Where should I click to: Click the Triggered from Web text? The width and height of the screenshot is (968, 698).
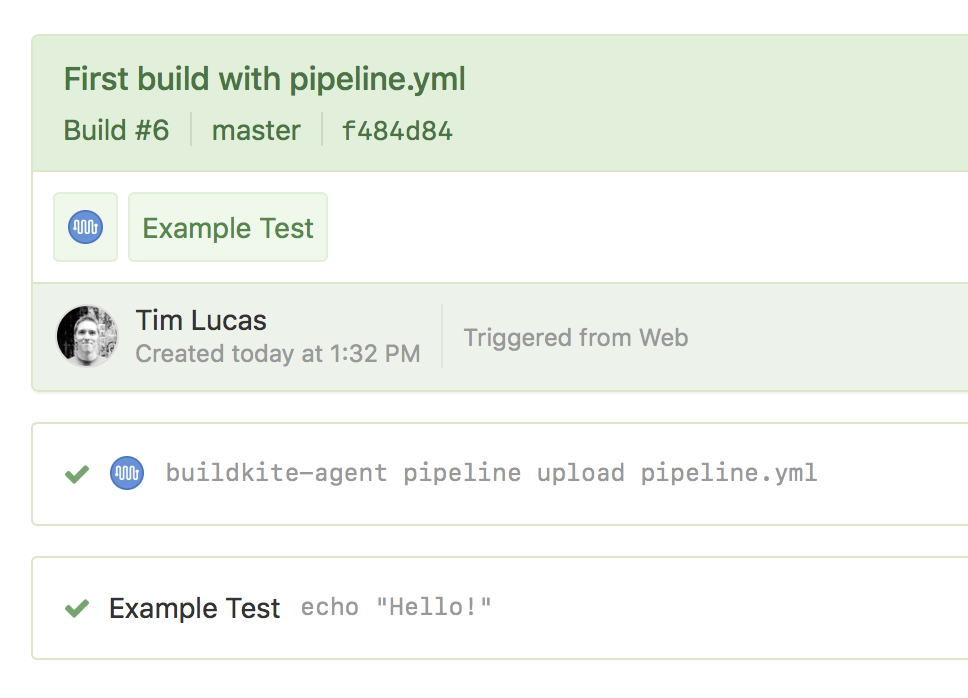pyautogui.click(x=575, y=338)
